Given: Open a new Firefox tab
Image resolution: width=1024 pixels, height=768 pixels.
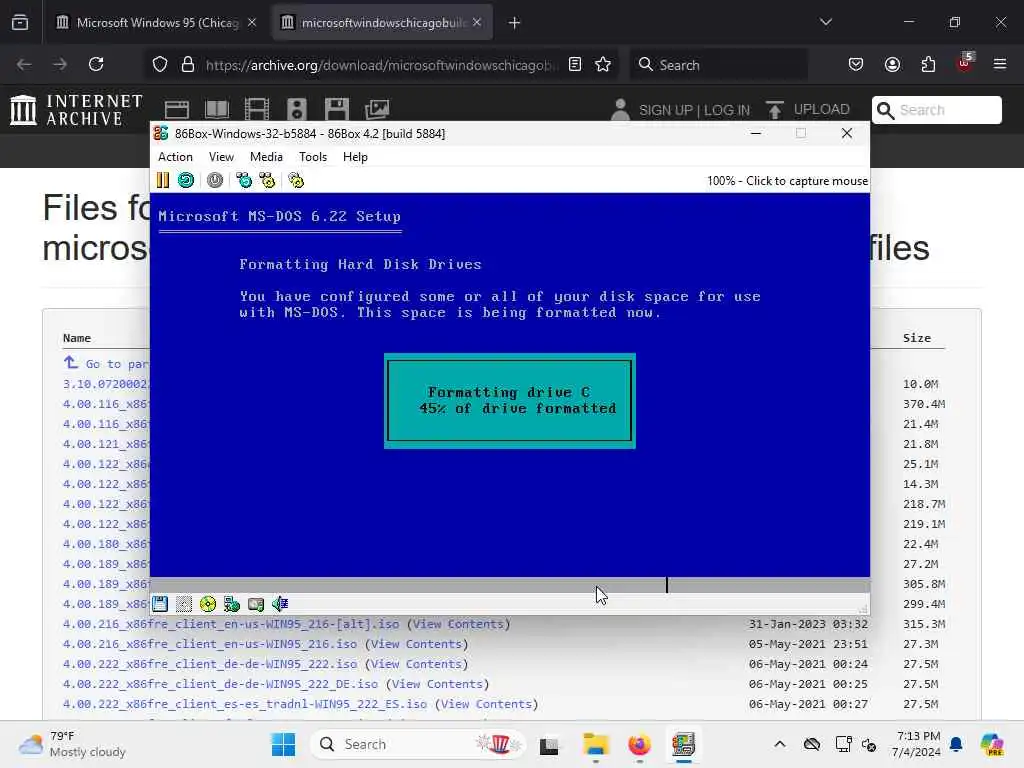Looking at the screenshot, I should coord(515,23).
